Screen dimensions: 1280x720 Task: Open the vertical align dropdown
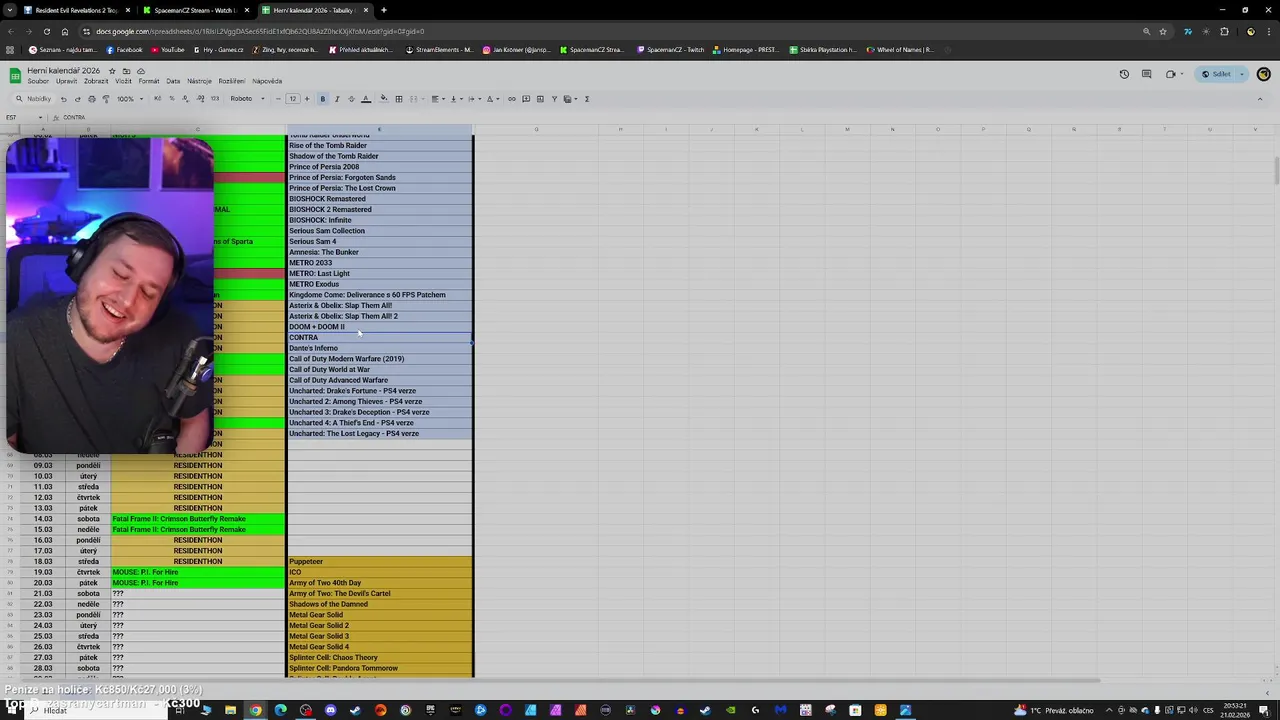(x=455, y=99)
